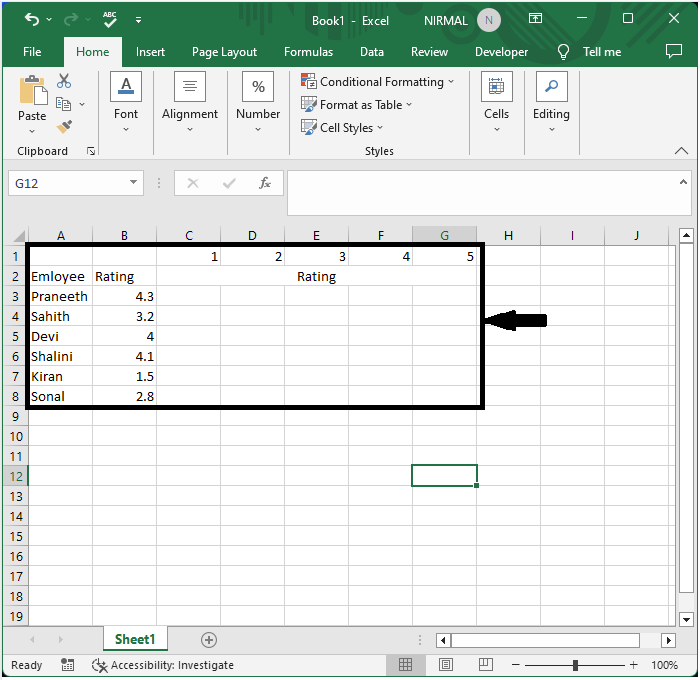Expand Conditional Formatting dropdown
700x680 pixels.
tap(451, 82)
